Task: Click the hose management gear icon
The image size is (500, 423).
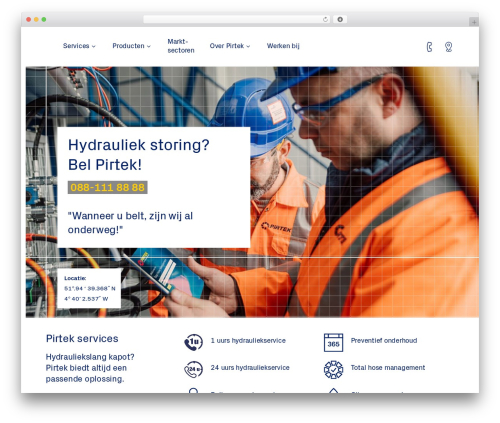Action: pos(333,369)
